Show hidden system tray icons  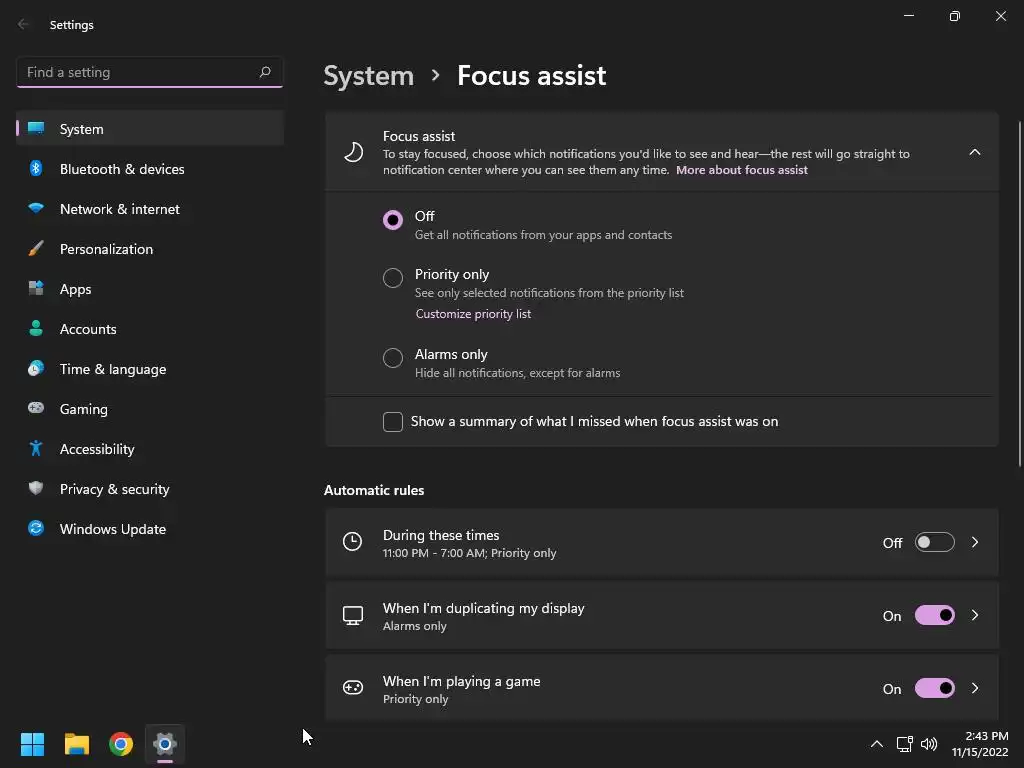[877, 744]
